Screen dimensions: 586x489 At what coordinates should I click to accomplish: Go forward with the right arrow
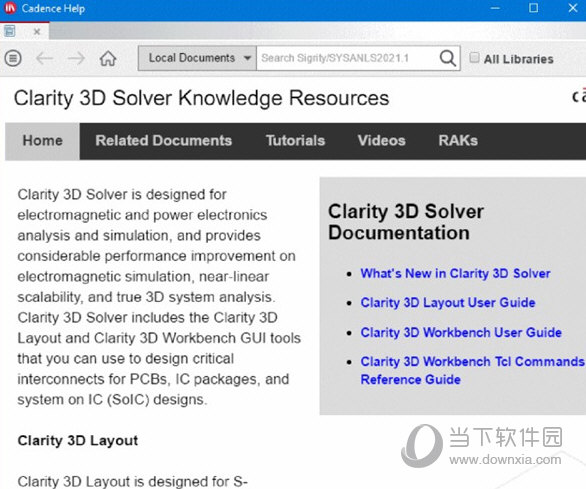coord(76,58)
